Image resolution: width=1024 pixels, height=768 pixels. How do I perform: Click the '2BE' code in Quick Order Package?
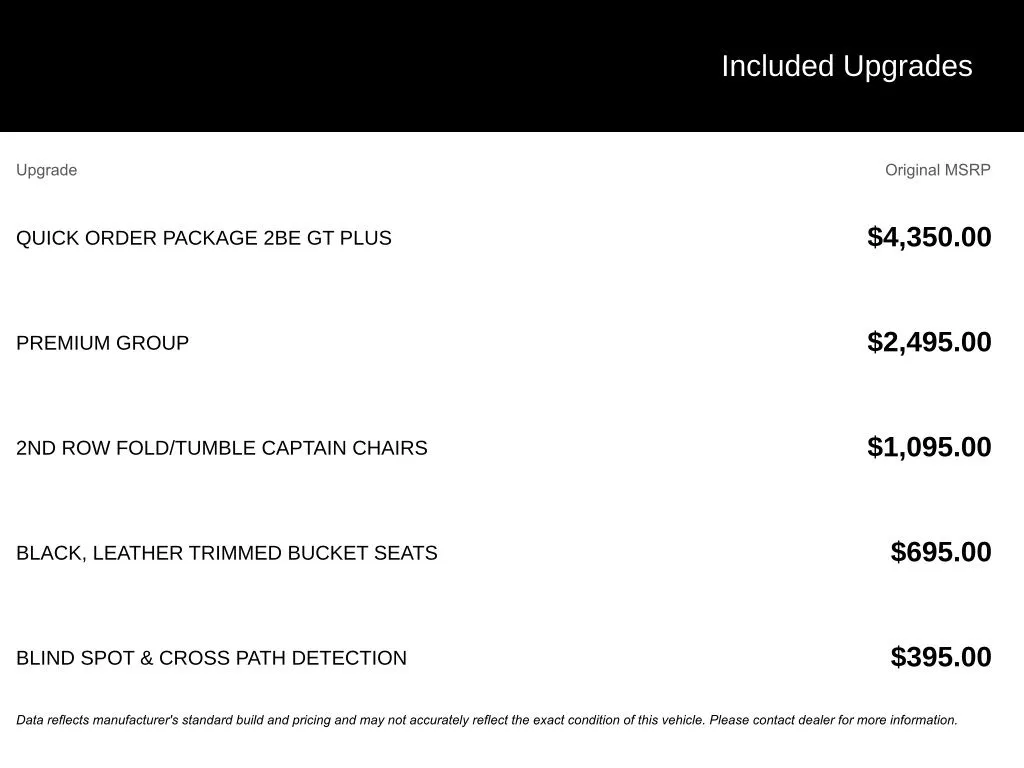(282, 238)
